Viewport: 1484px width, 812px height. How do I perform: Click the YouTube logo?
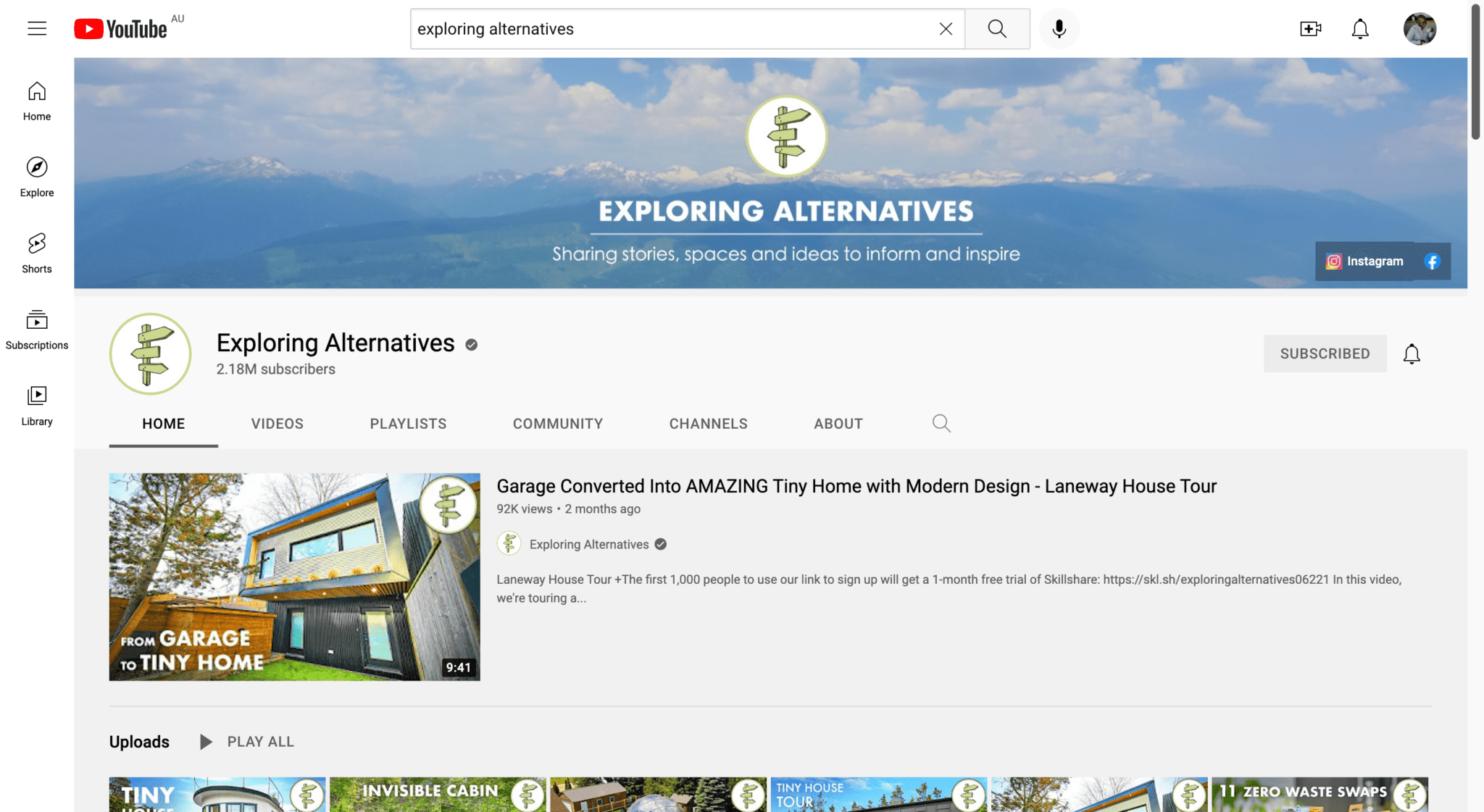pyautogui.click(x=120, y=29)
